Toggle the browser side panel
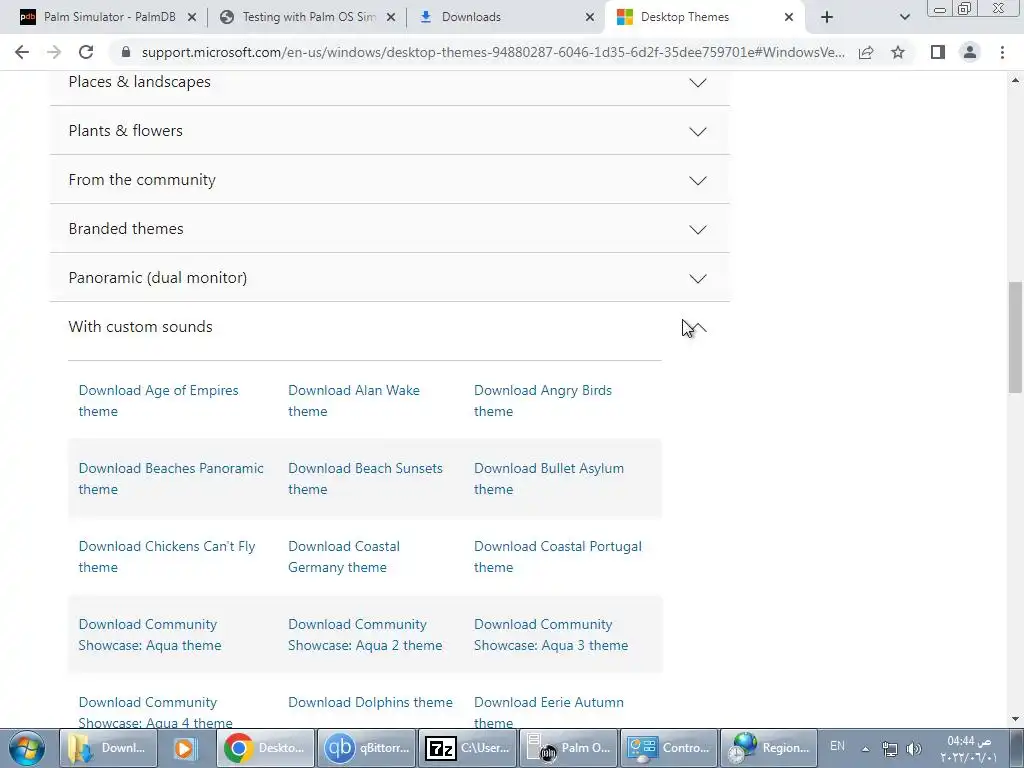Image resolution: width=1024 pixels, height=768 pixels. pyautogui.click(x=938, y=52)
